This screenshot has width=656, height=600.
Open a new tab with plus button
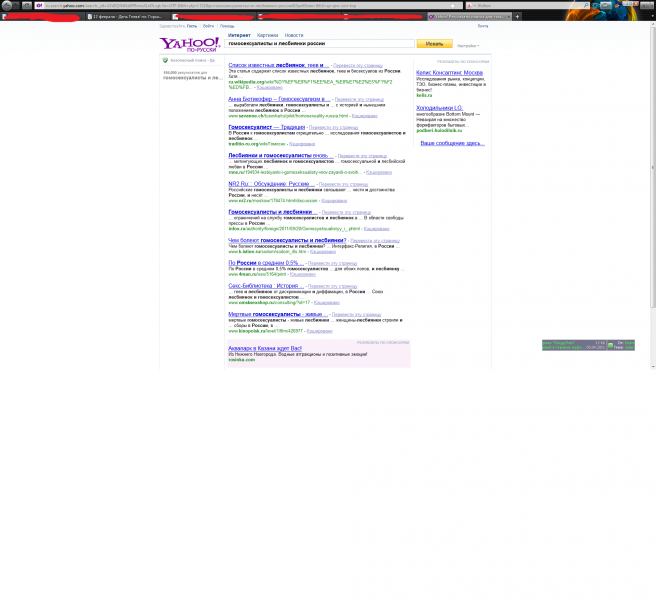click(x=518, y=16)
